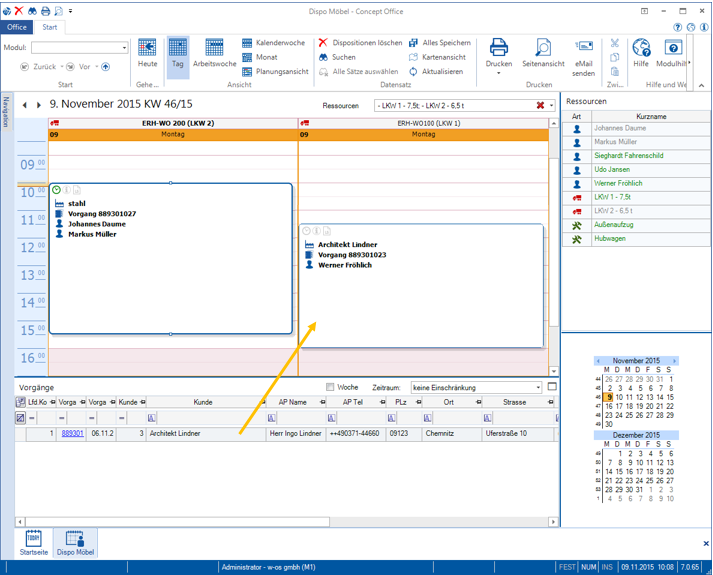
Task: Click Aktualisieren button
Action: (x=435, y=71)
